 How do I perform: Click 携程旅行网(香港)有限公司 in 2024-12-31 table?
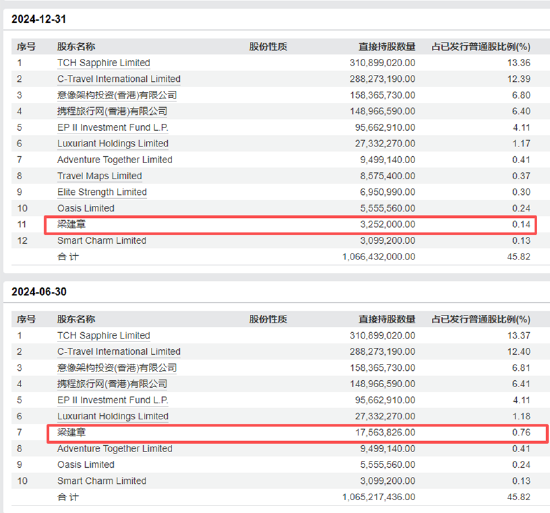[x=112, y=111]
